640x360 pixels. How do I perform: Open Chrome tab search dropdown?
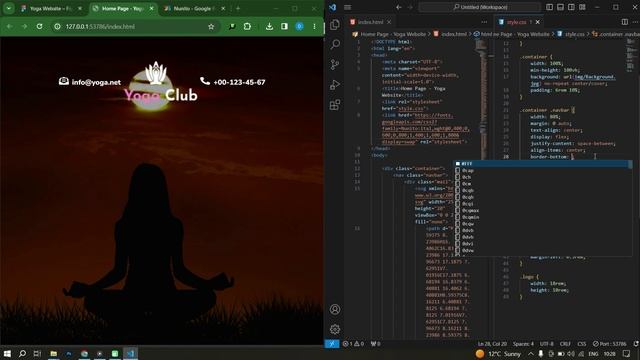9,8
